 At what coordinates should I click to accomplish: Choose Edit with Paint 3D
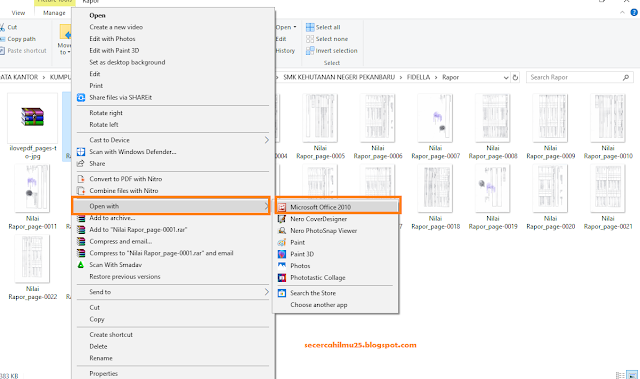(x=114, y=51)
